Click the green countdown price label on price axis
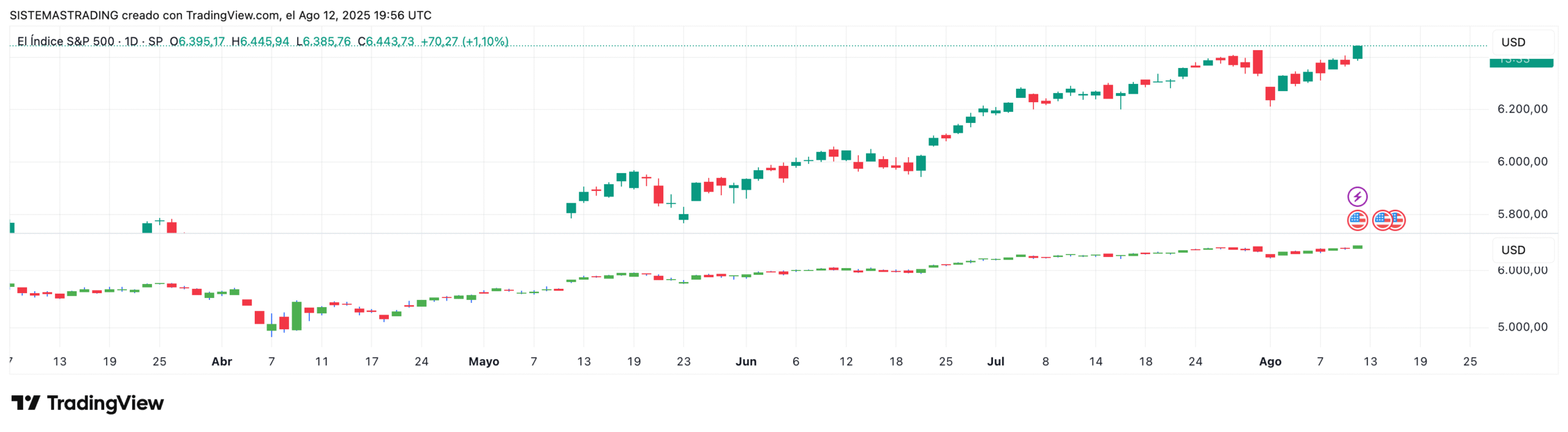The height and width of the screenshot is (432, 1568). 1520,61
